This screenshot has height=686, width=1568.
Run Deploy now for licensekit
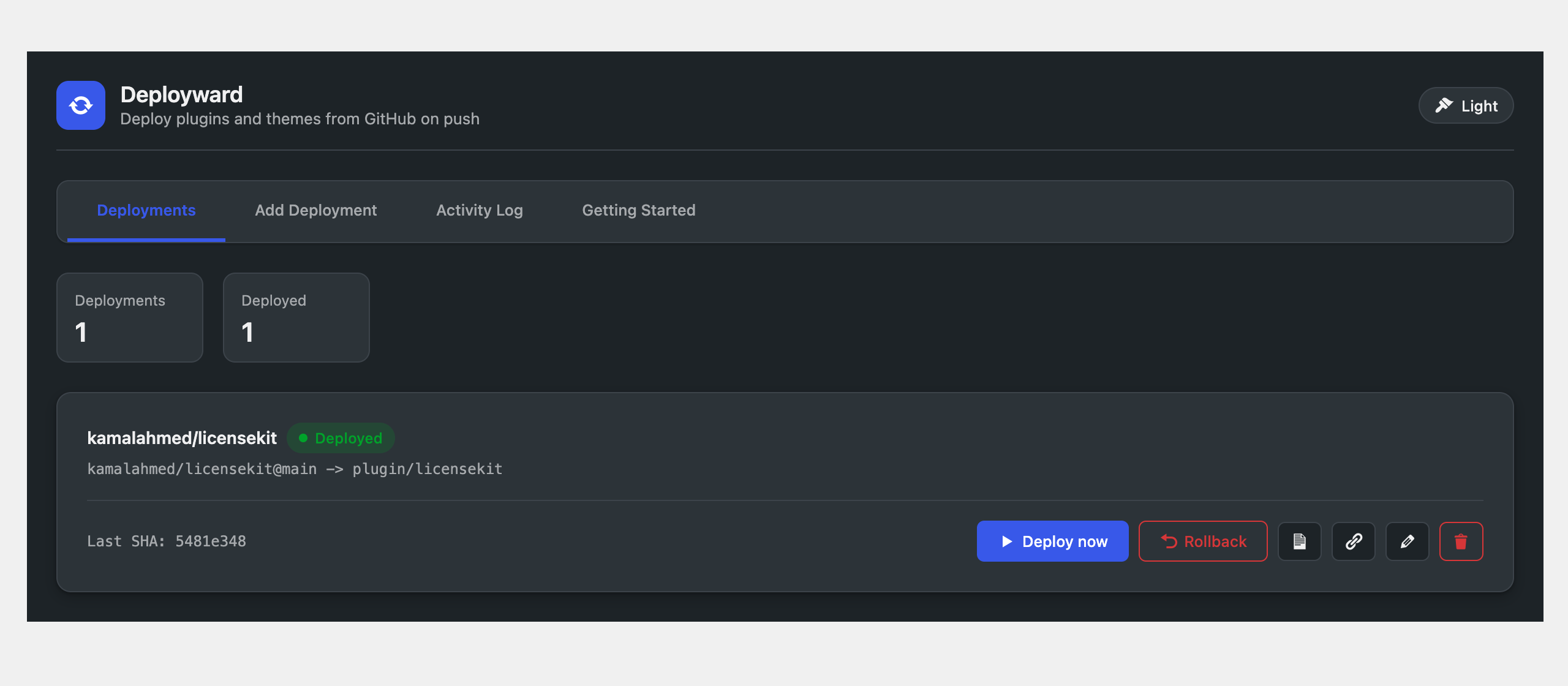click(1053, 541)
